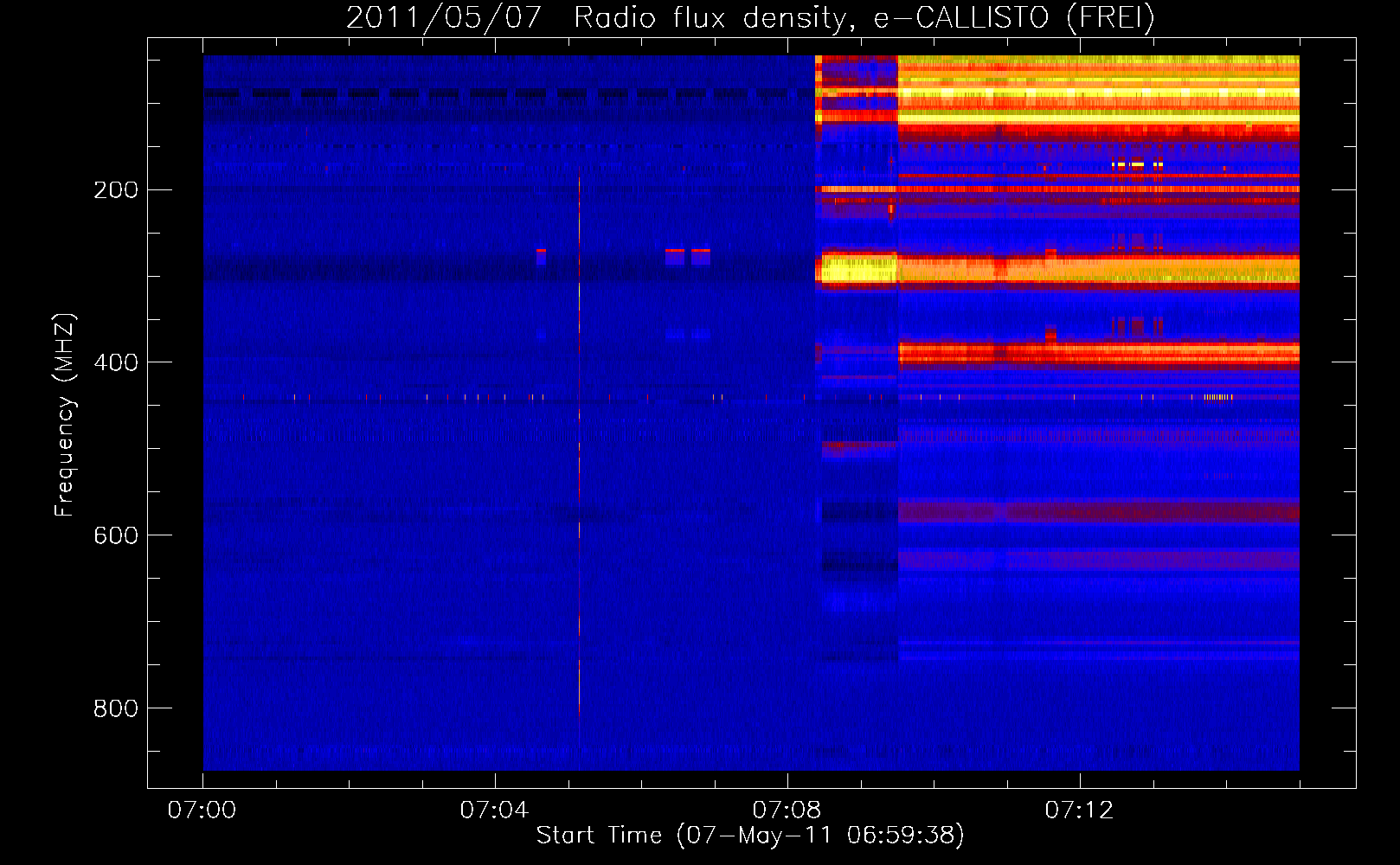Click the 200 frequency tick label
This screenshot has height=865, width=1400.
(x=116, y=189)
